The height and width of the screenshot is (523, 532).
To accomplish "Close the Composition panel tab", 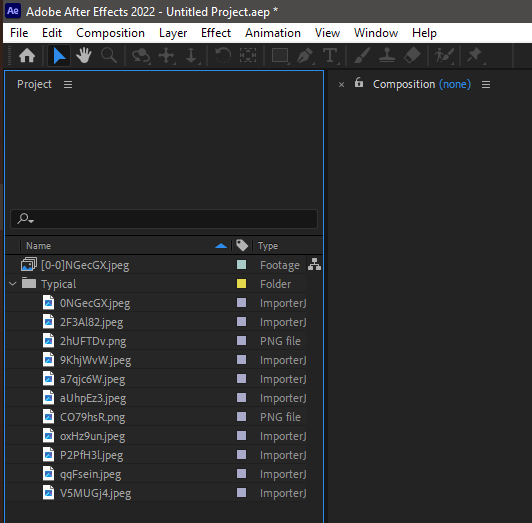I will (341, 85).
